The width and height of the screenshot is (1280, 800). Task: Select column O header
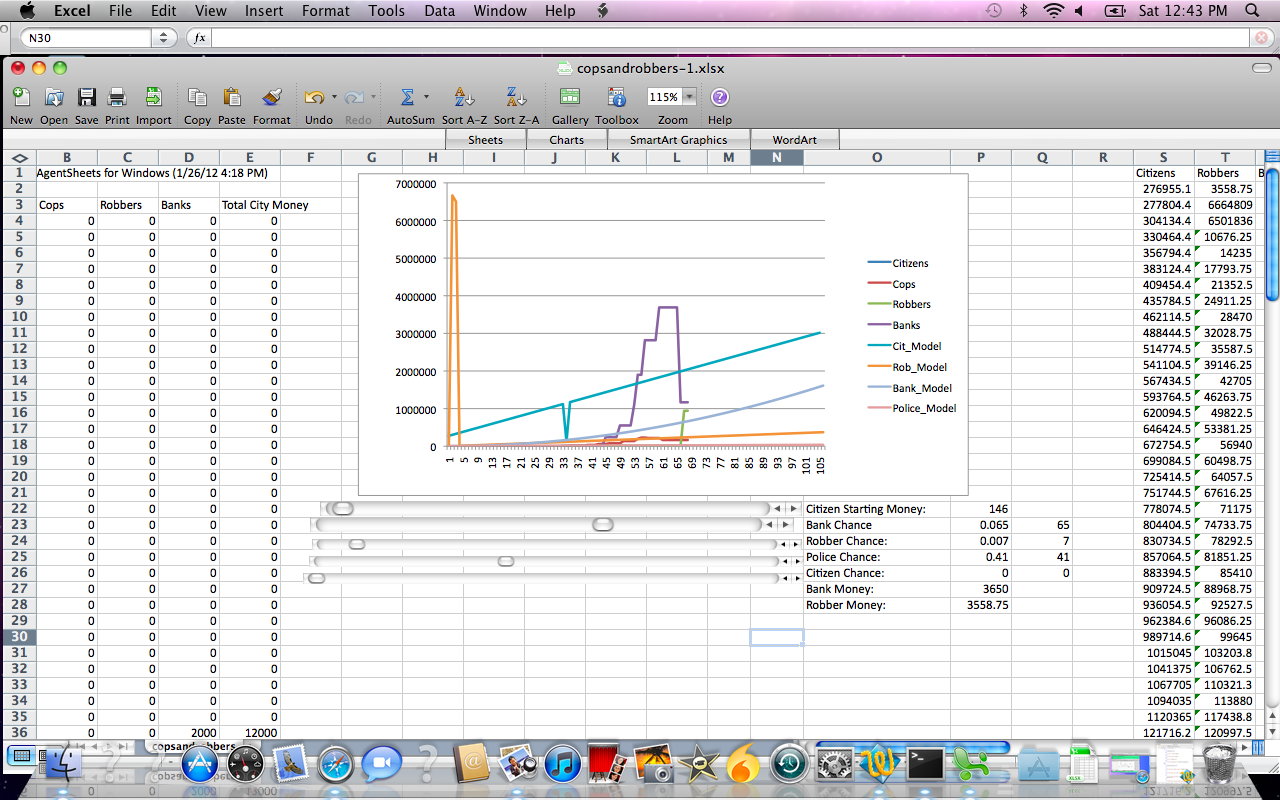pyautogui.click(x=877, y=157)
